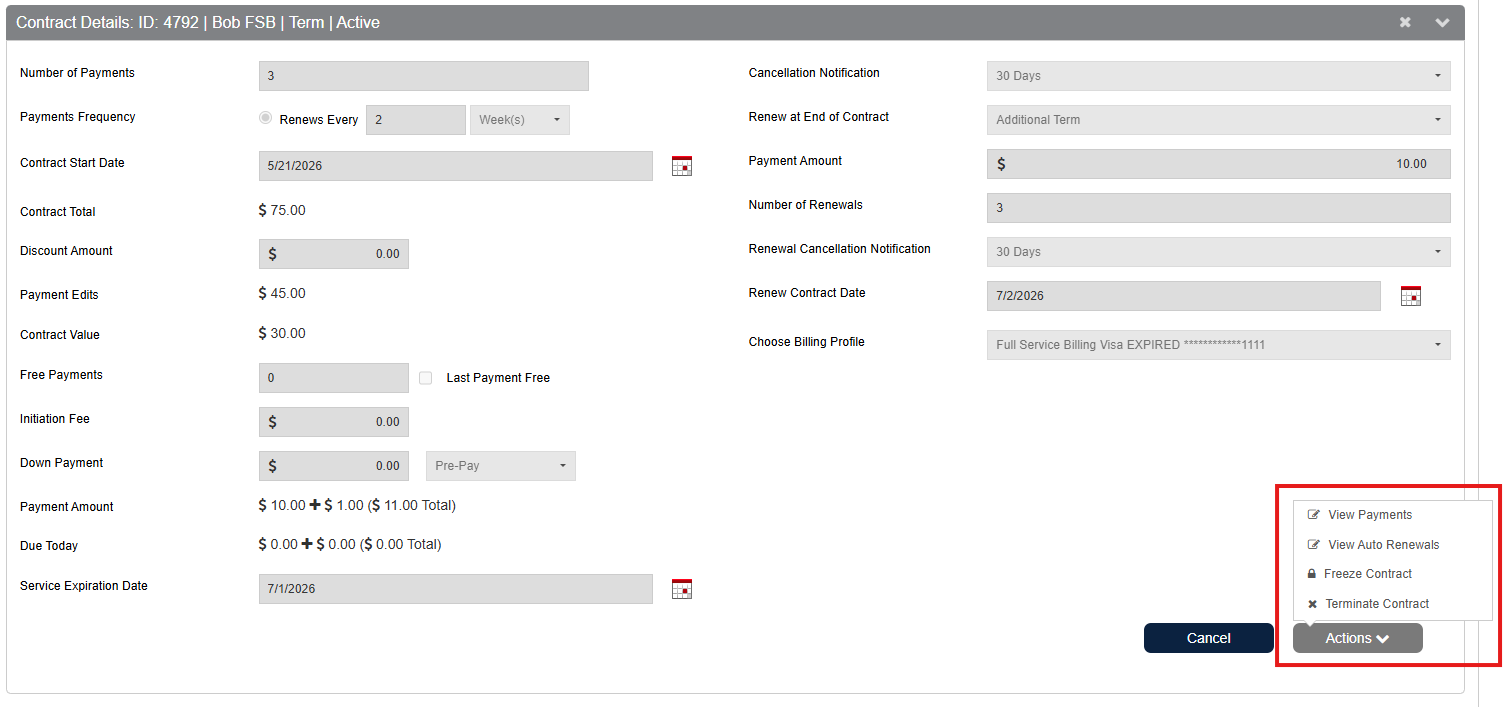The width and height of the screenshot is (1508, 707).
Task: Click lock icon beside Freeze Contract
Action: [1313, 574]
